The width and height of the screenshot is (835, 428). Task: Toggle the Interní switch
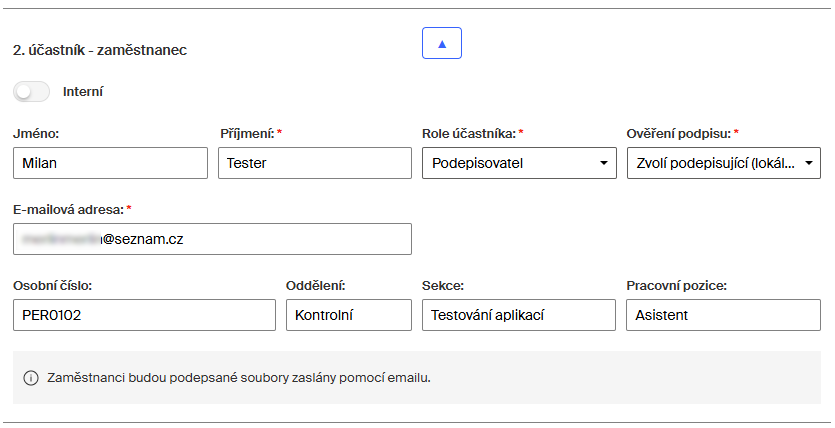[32, 92]
